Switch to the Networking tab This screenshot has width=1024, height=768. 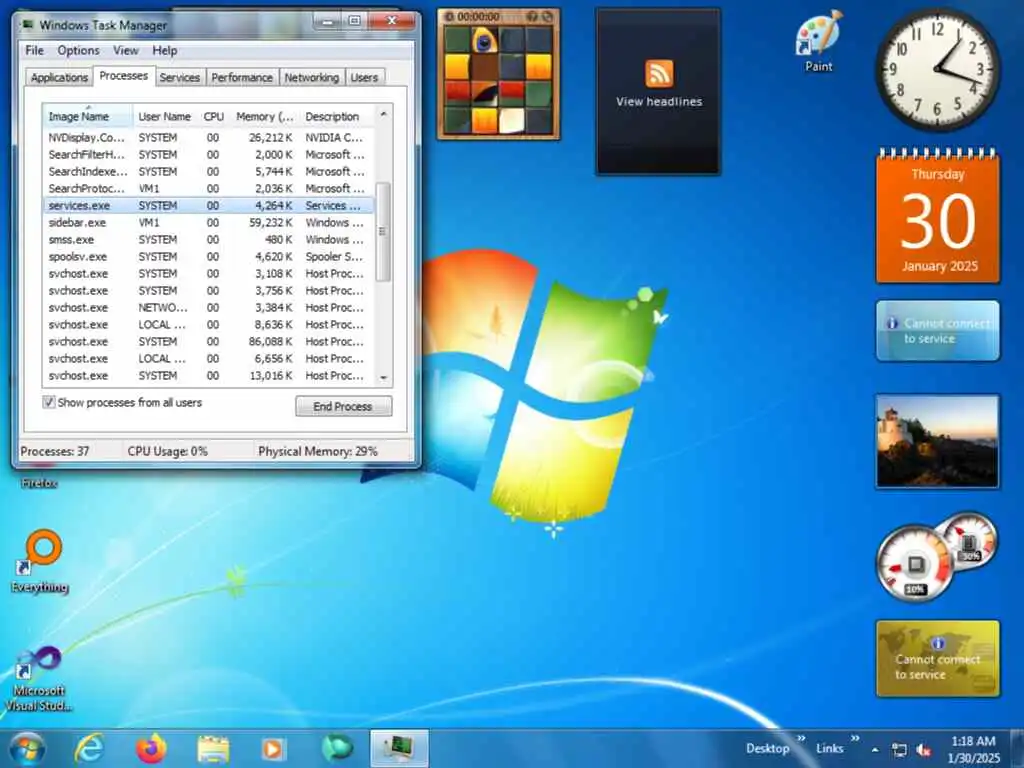312,77
